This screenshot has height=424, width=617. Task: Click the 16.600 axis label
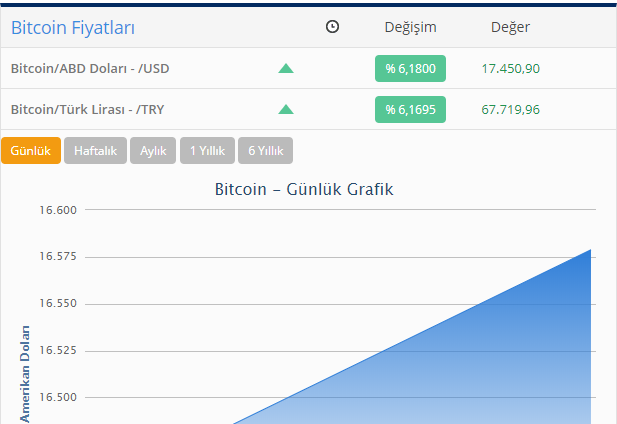(x=58, y=210)
